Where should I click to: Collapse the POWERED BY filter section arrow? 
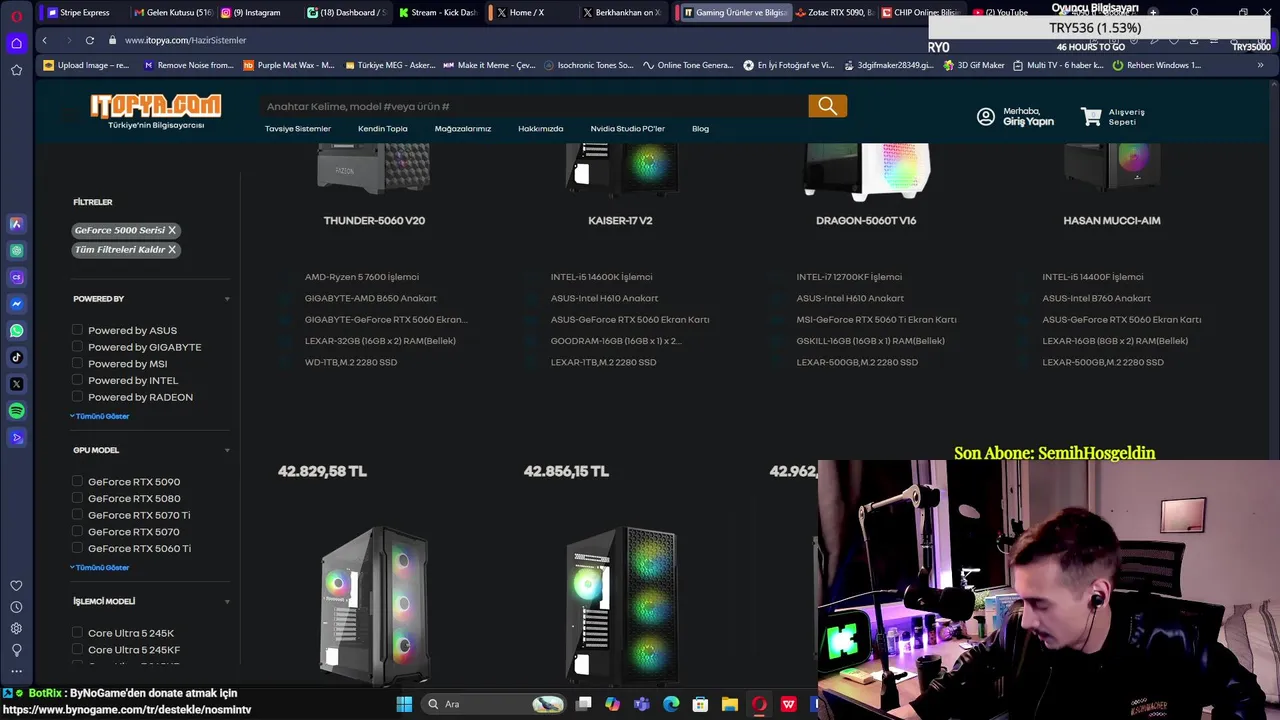point(227,299)
